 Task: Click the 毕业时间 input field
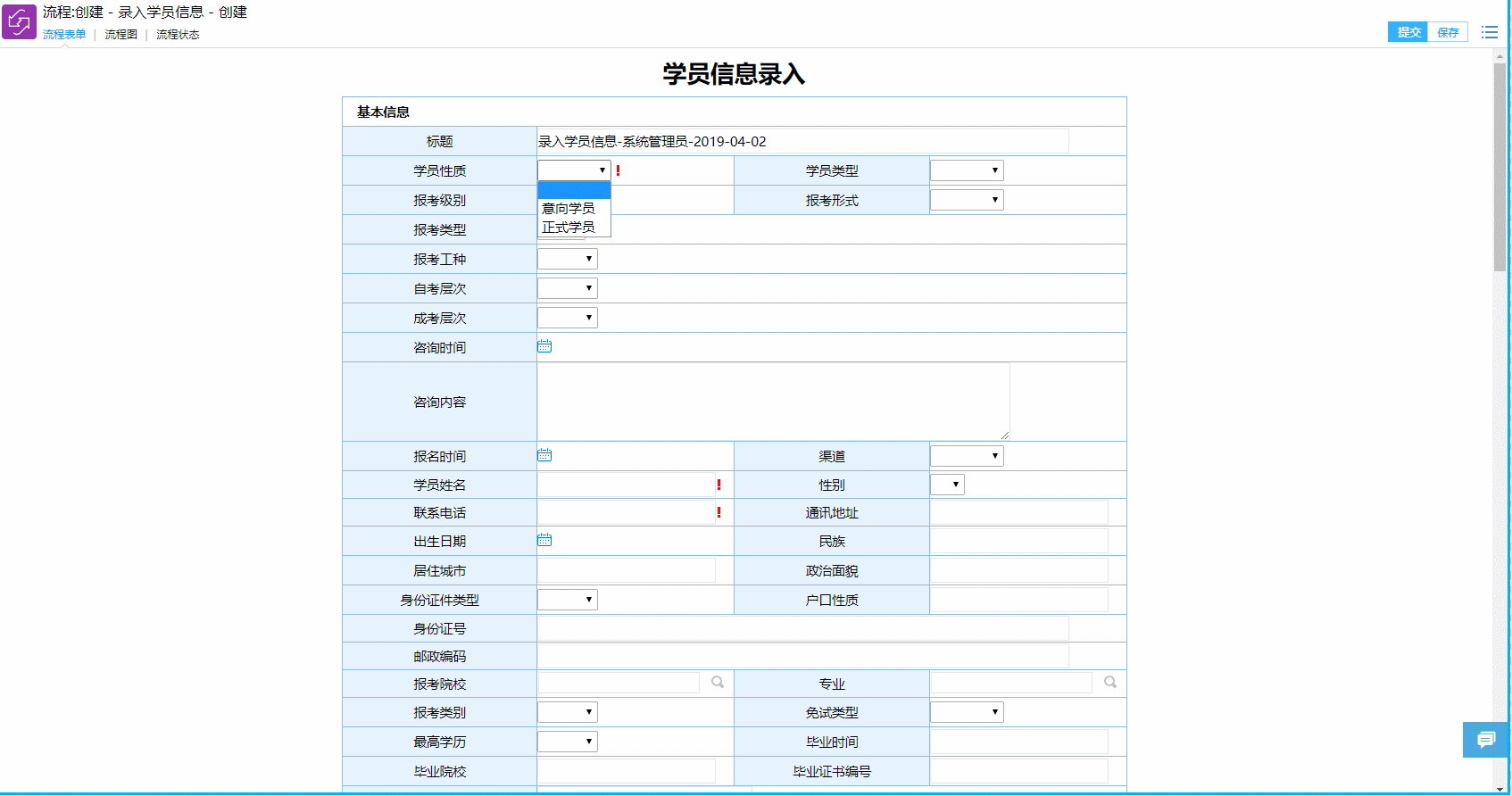(1018, 742)
